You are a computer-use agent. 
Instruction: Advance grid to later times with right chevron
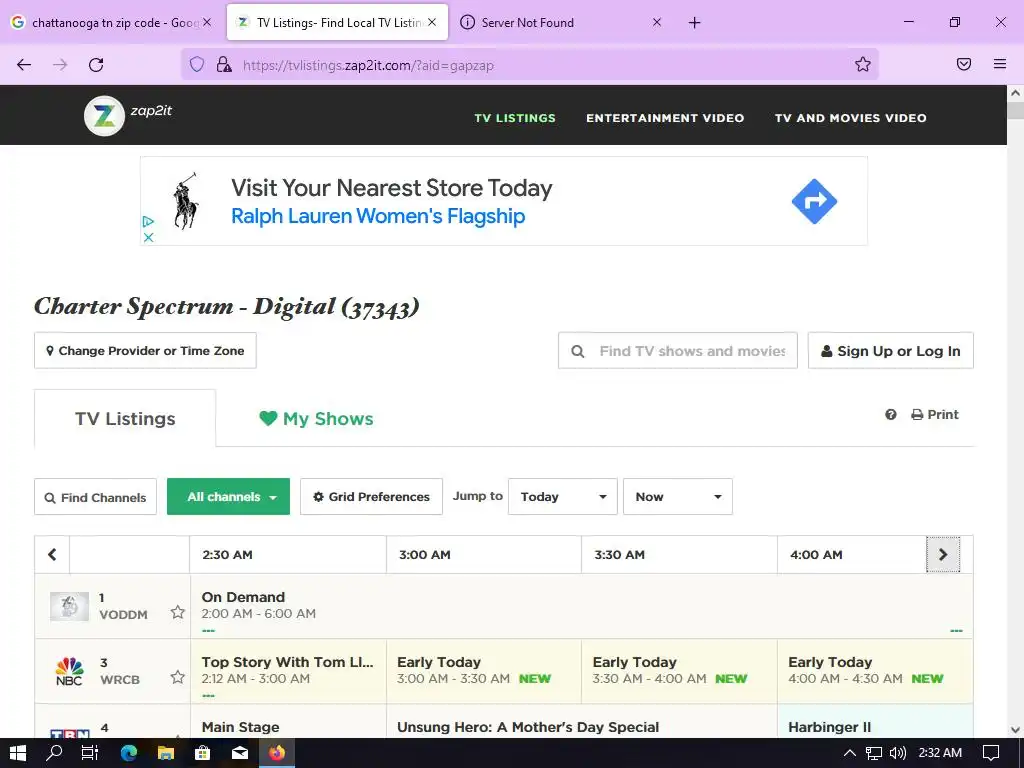tap(943, 554)
